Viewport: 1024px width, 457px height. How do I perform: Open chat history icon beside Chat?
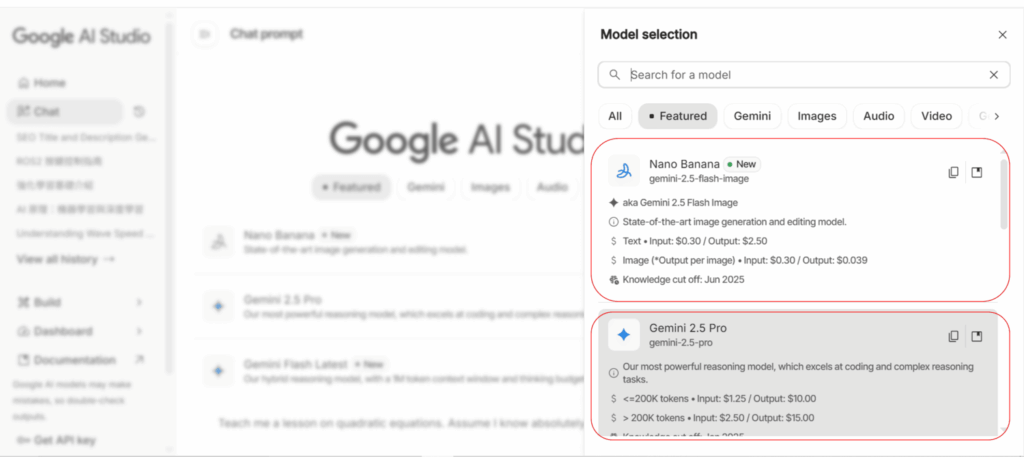[x=139, y=111]
